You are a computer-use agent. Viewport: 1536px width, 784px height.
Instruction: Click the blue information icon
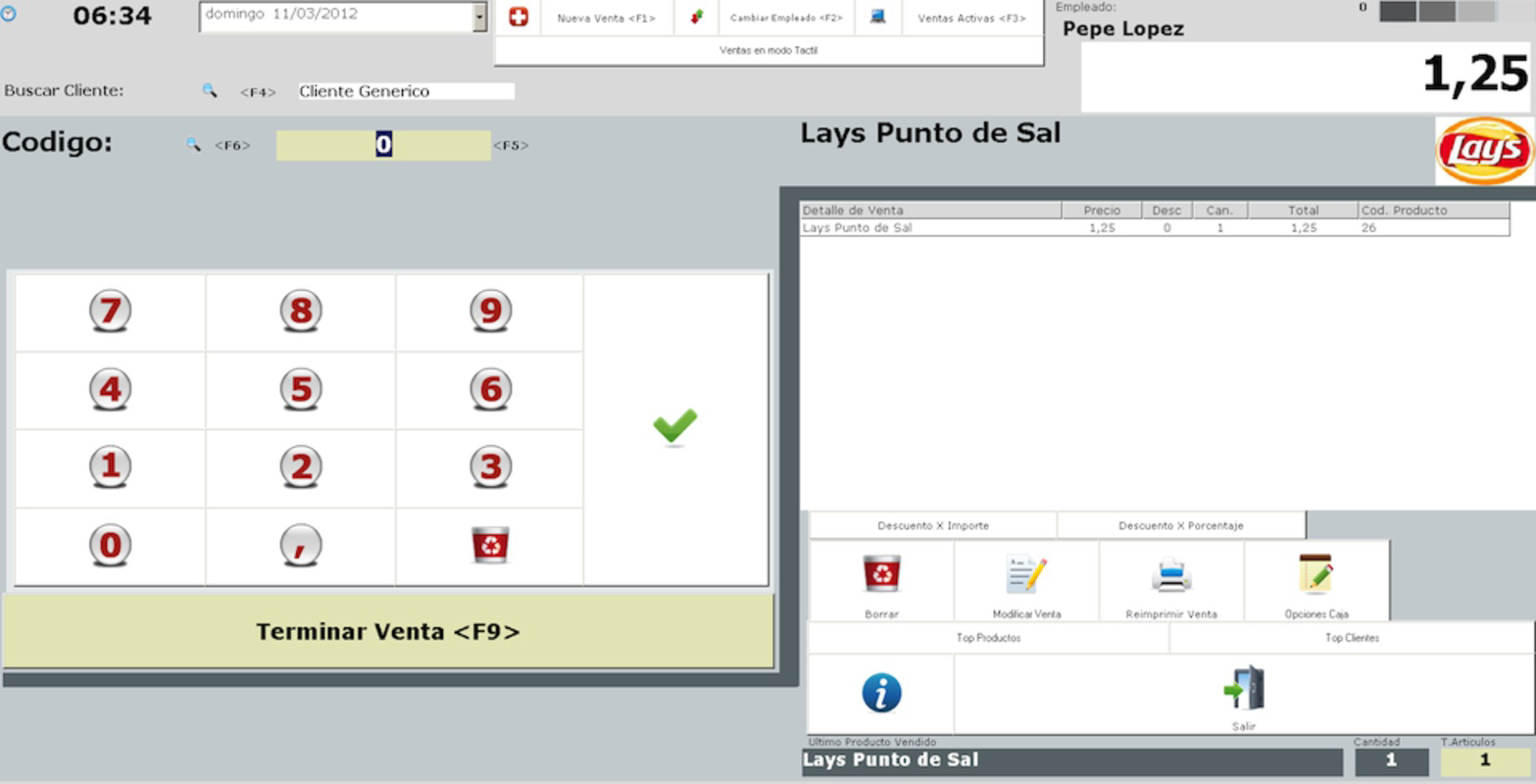click(x=881, y=693)
